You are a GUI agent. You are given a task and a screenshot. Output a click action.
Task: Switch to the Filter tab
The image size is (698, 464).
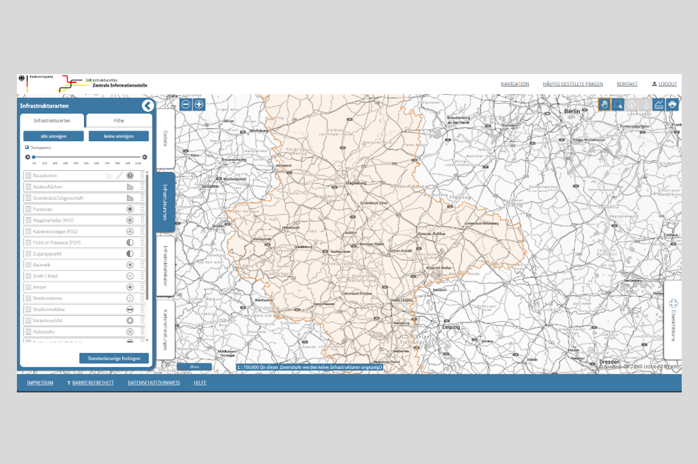[x=119, y=120]
